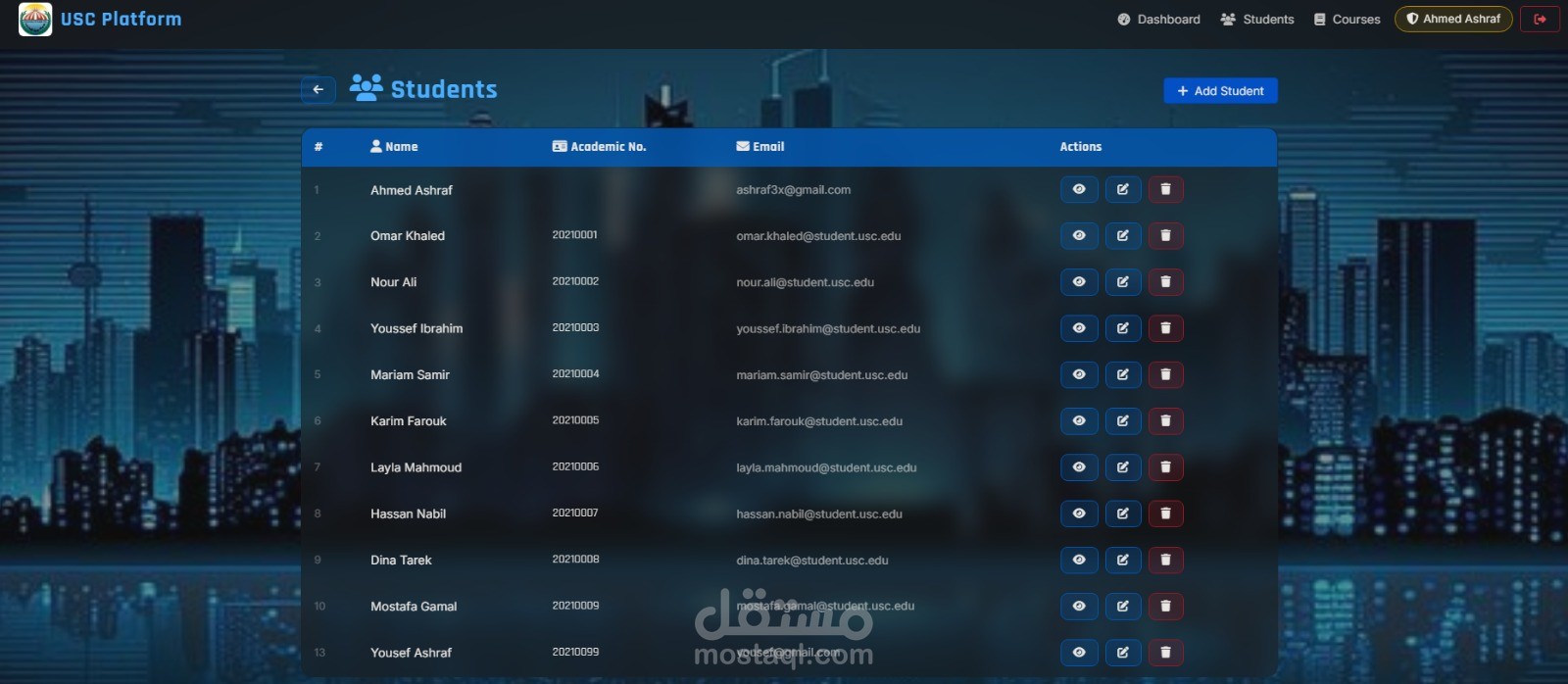
Task: Delete Karim Farouk's entry
Action: pos(1165,420)
